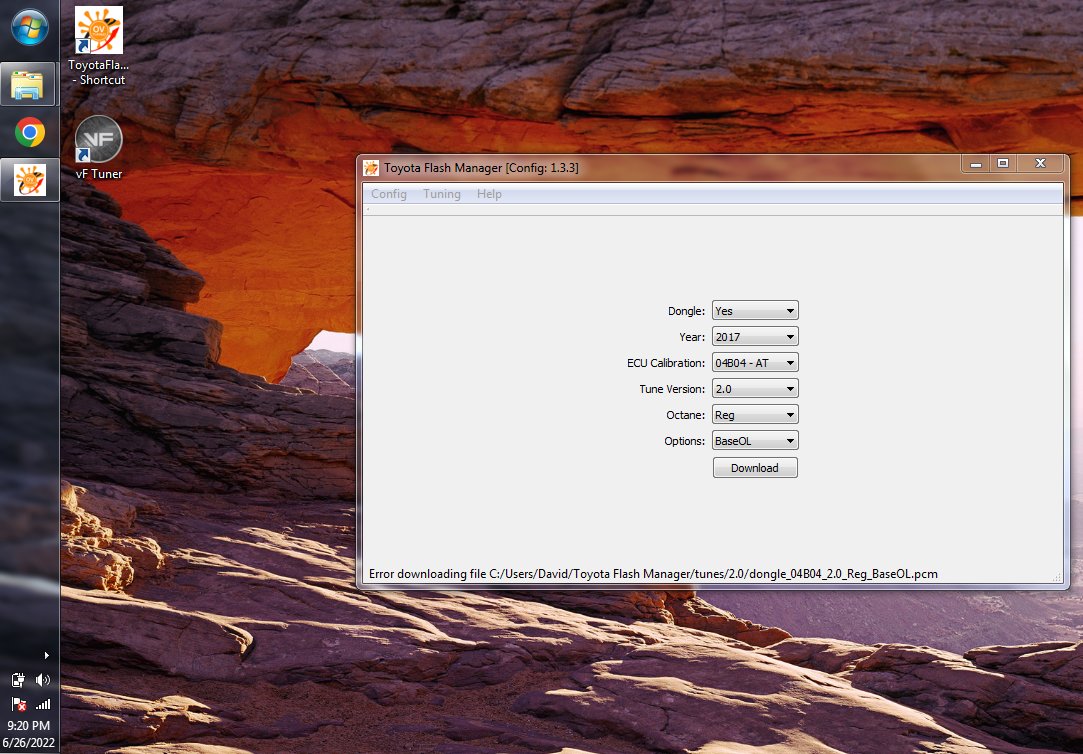Maximize the Toyota Flash Manager window
Image resolution: width=1083 pixels, height=754 pixels.
click(x=1003, y=164)
